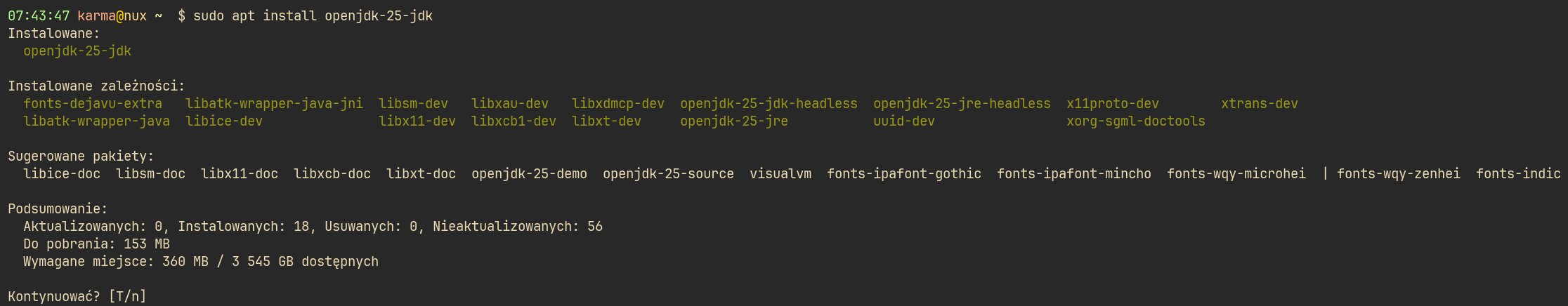Click the fonts-wqy-zenhei suggested package
The width and height of the screenshot is (1568, 306).
click(x=1398, y=174)
